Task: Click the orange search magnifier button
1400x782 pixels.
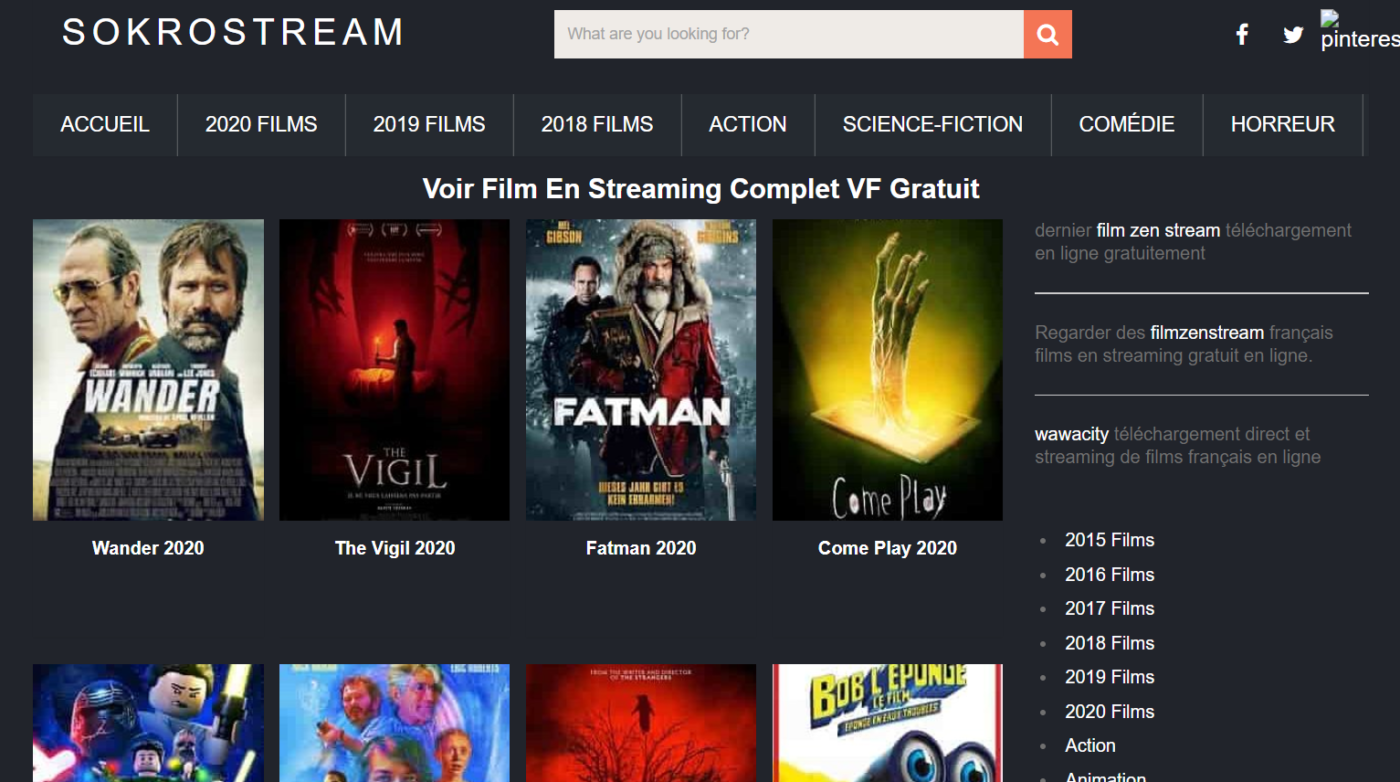Action: 1047,34
